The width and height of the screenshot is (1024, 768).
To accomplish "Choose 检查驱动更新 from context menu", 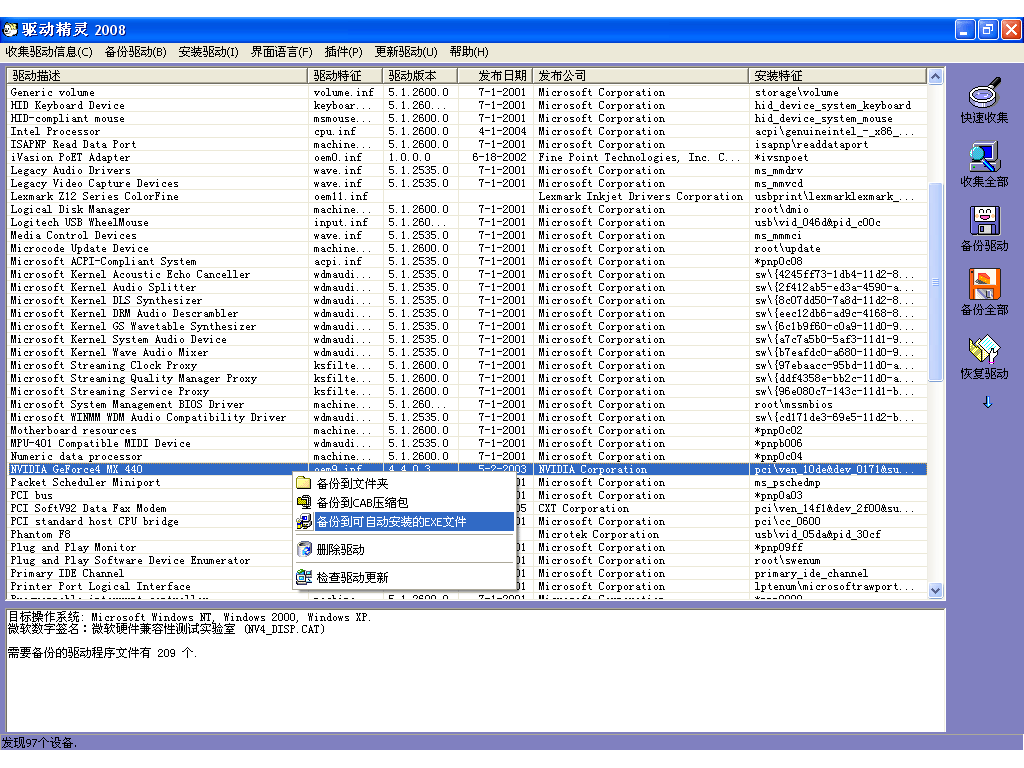I will point(404,577).
